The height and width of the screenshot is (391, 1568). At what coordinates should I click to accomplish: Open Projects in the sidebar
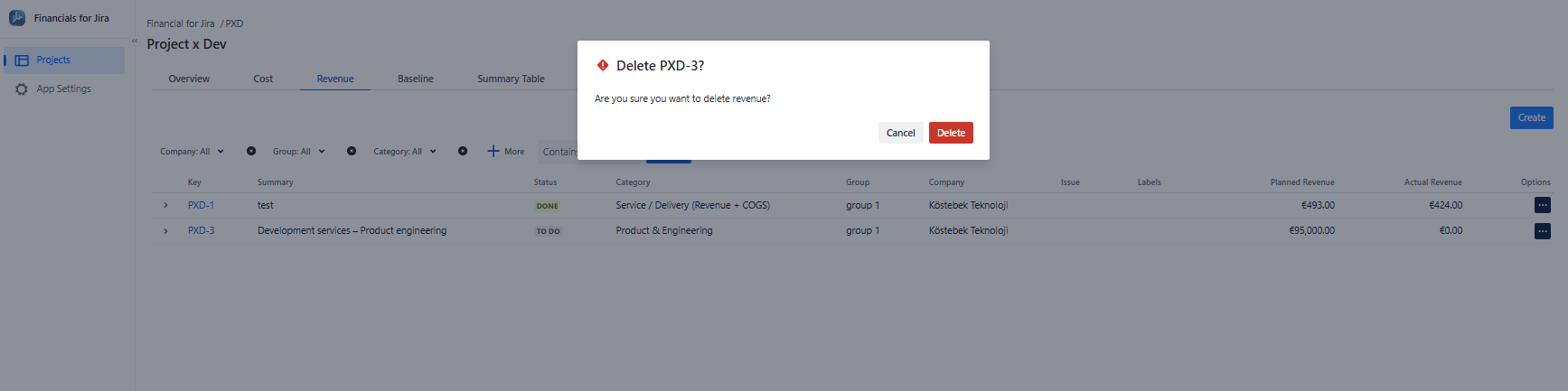click(63, 60)
